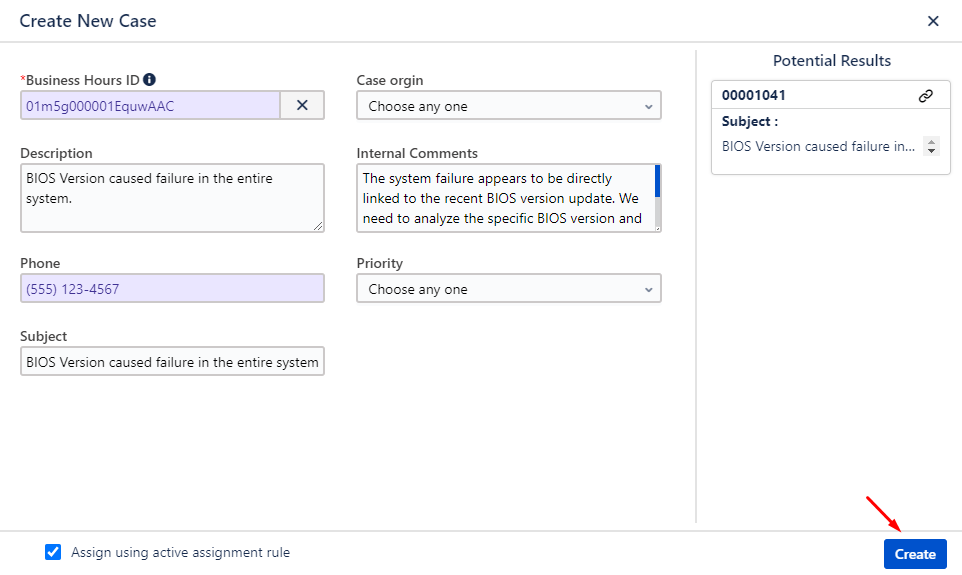Toggle Assign using active assignment rule checkbox
The height and width of the screenshot is (575, 962).
click(54, 552)
